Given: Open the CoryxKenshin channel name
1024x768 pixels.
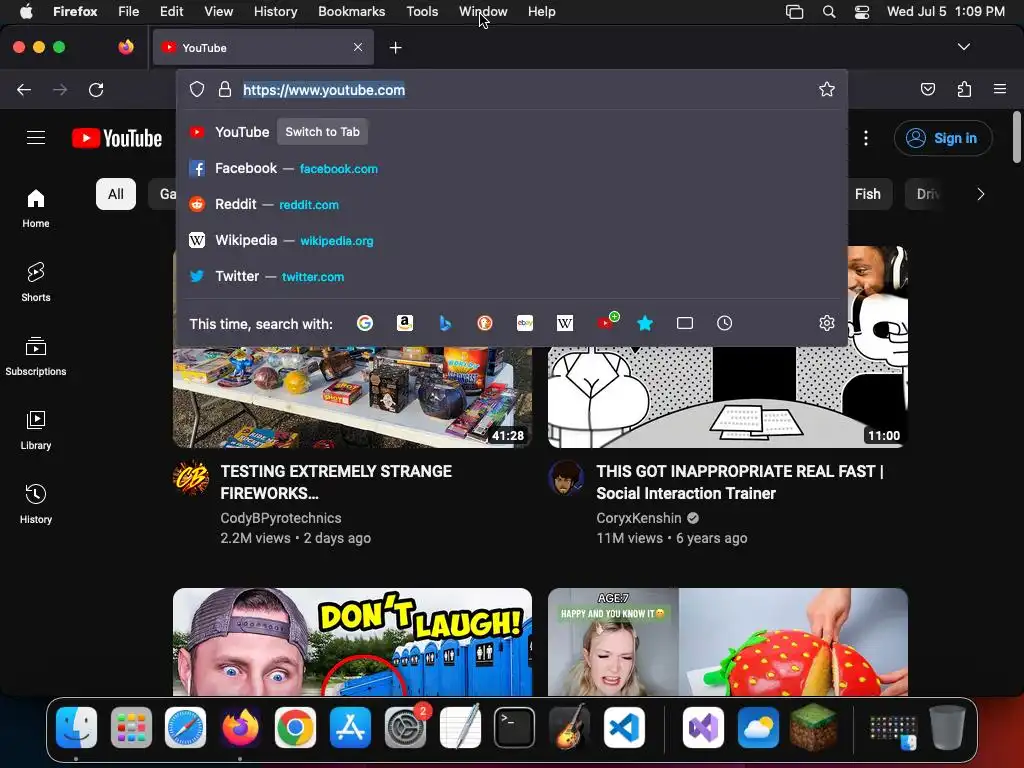Looking at the screenshot, I should 639,518.
